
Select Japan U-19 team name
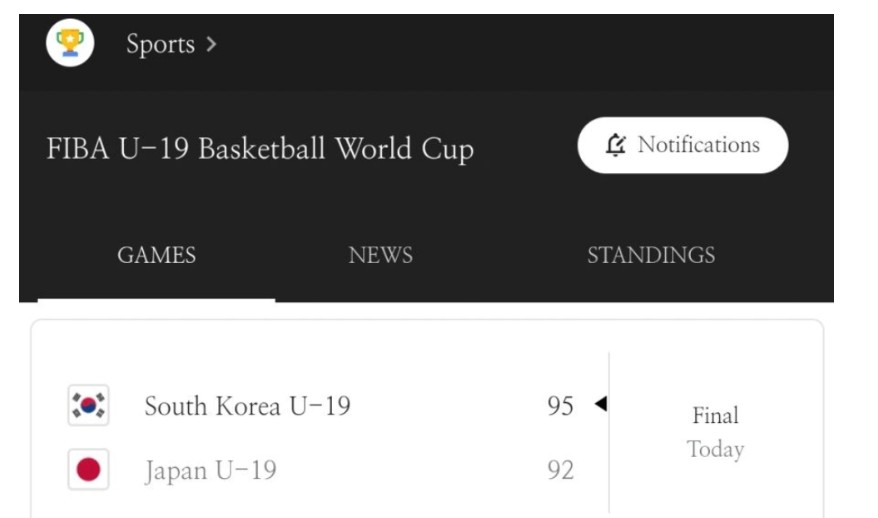[x=210, y=470]
